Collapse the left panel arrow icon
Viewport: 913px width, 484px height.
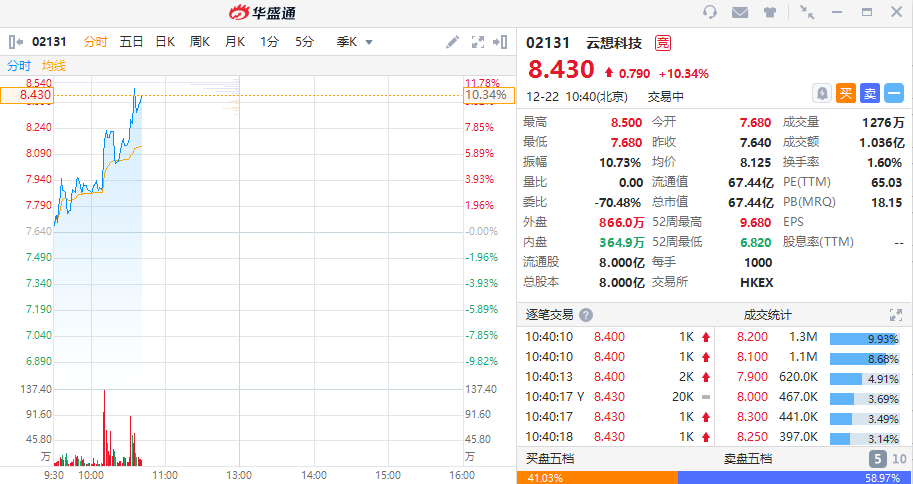(15, 42)
